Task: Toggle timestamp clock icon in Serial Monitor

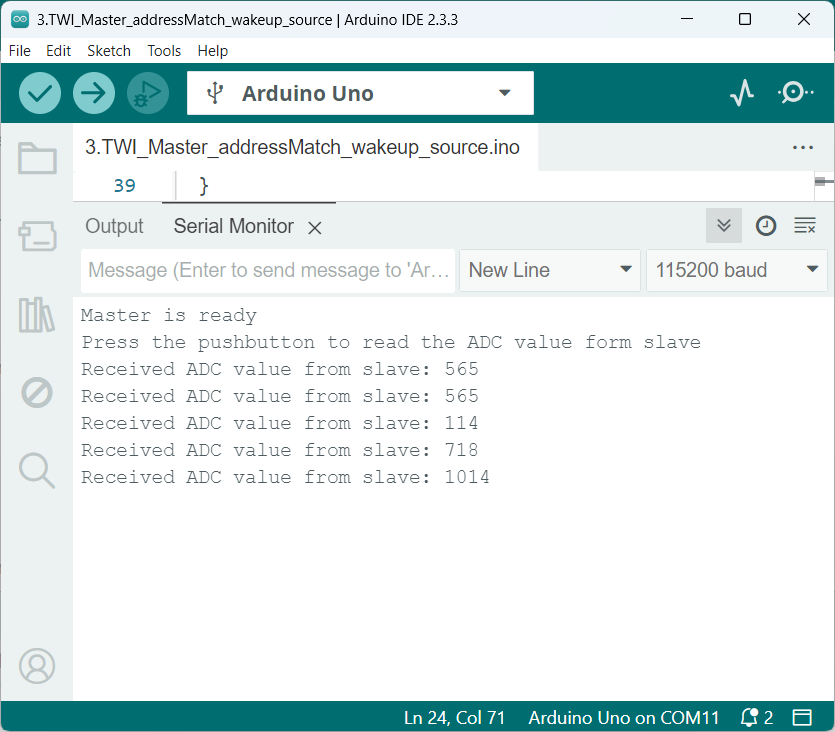Action: click(x=766, y=226)
